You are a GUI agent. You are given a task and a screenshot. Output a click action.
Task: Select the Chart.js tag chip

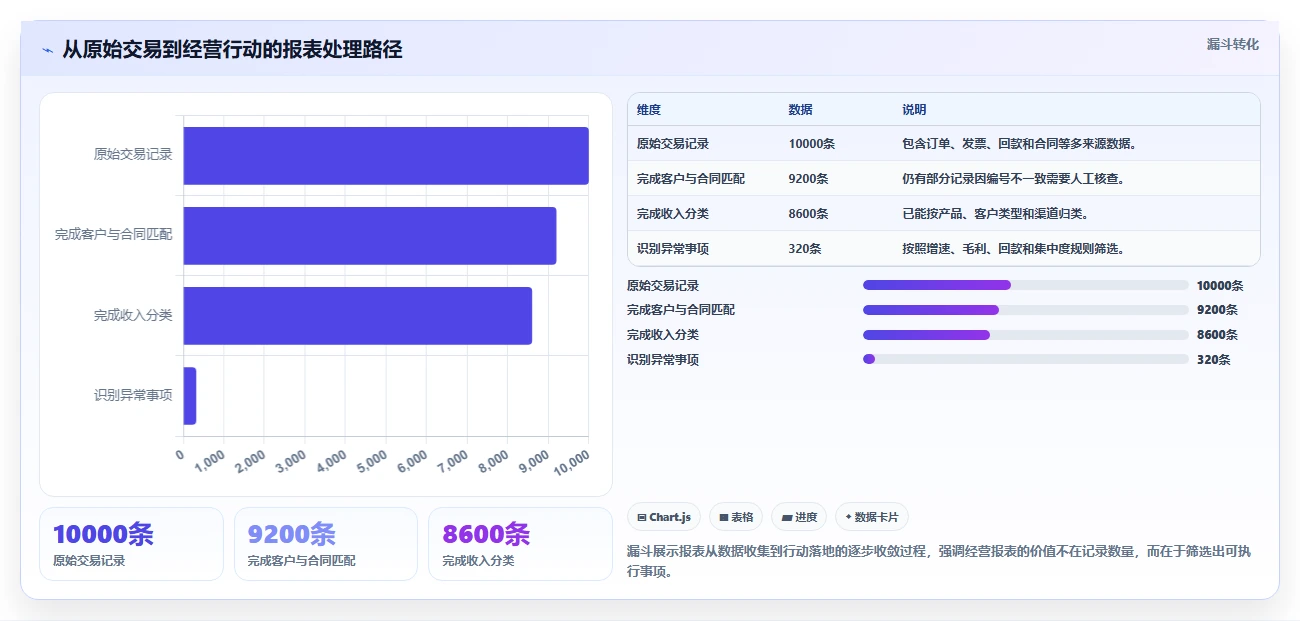[x=664, y=517]
